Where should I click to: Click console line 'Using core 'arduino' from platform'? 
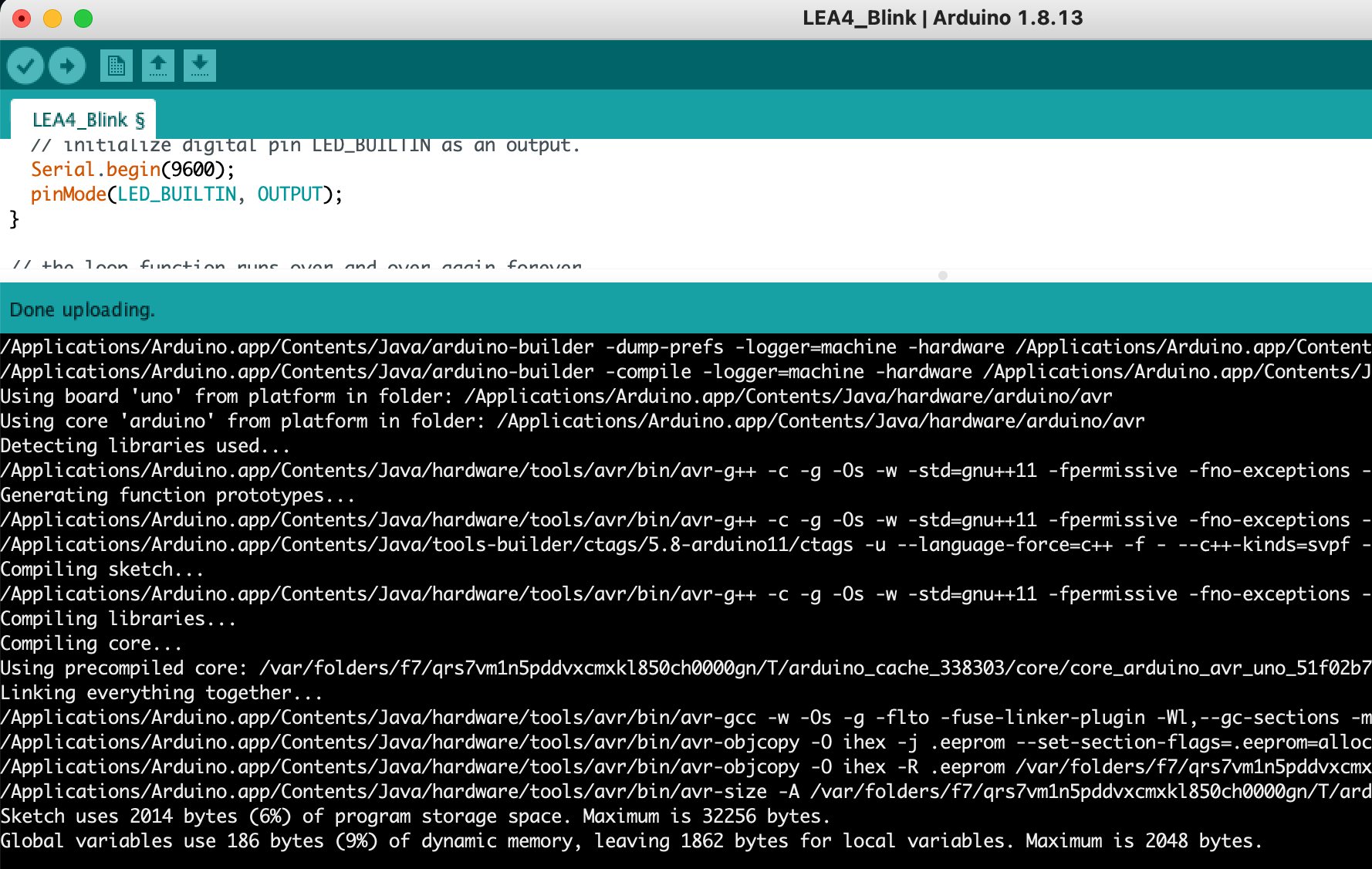[573, 421]
